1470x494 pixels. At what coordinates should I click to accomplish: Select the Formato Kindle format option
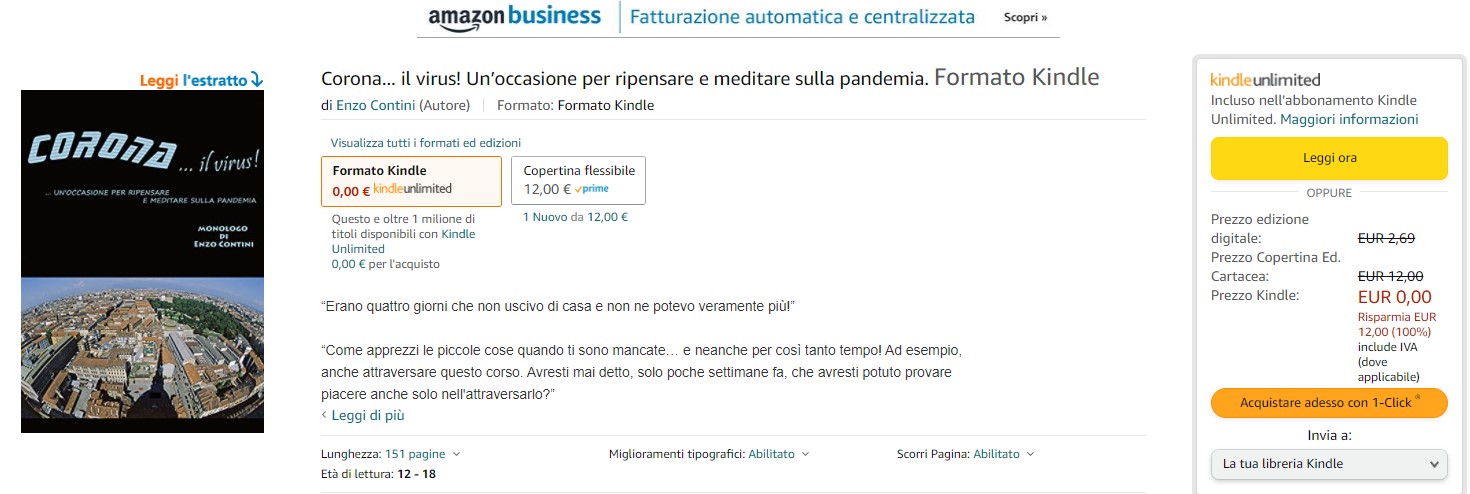411,180
